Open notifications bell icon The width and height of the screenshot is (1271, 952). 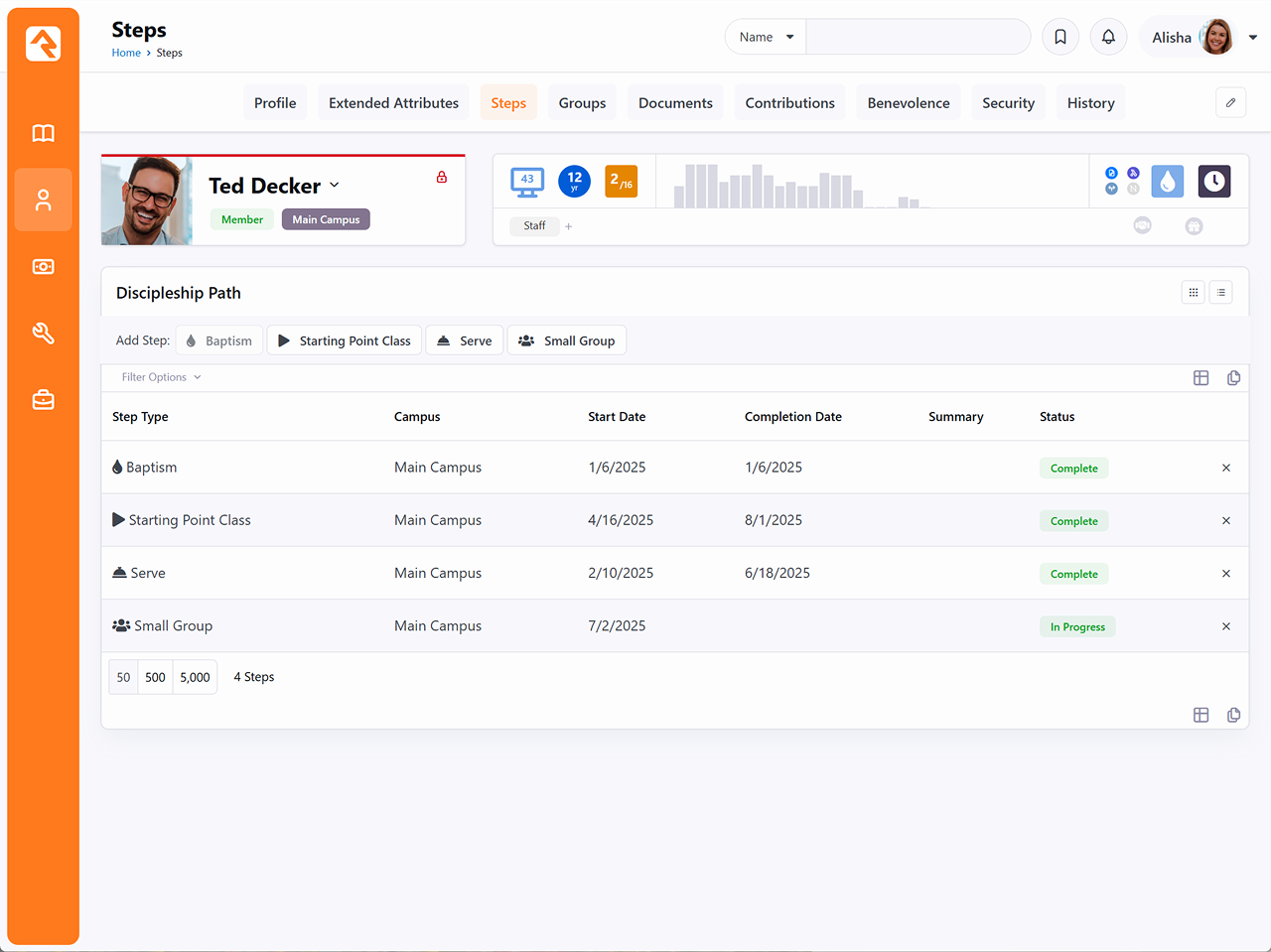tap(1108, 37)
